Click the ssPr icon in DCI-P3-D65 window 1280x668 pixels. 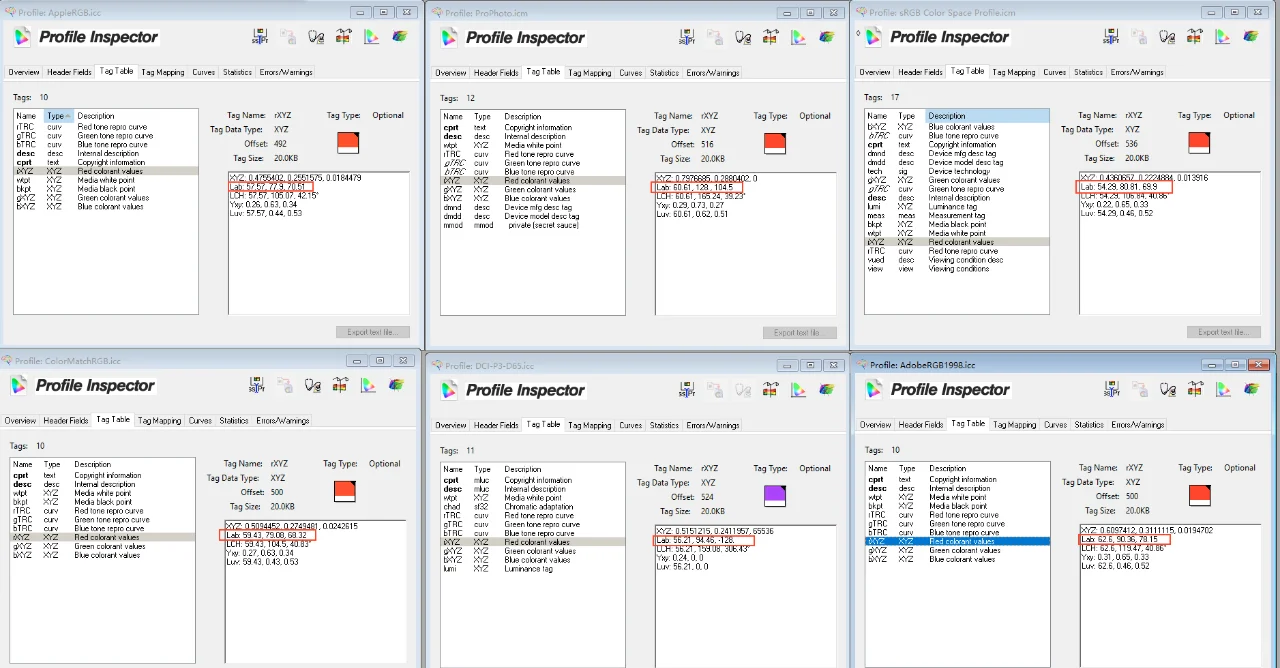pyautogui.click(x=686, y=390)
